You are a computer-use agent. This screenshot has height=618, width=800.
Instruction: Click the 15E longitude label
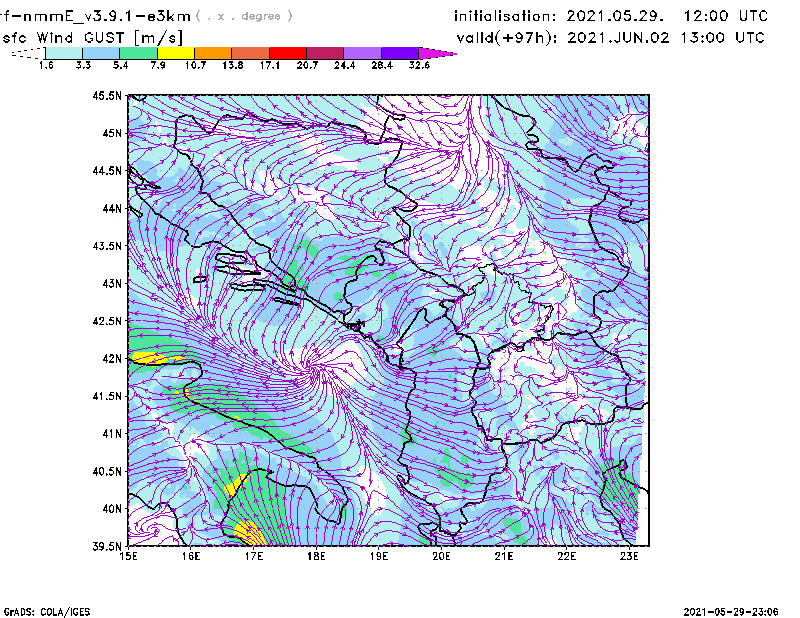click(128, 556)
